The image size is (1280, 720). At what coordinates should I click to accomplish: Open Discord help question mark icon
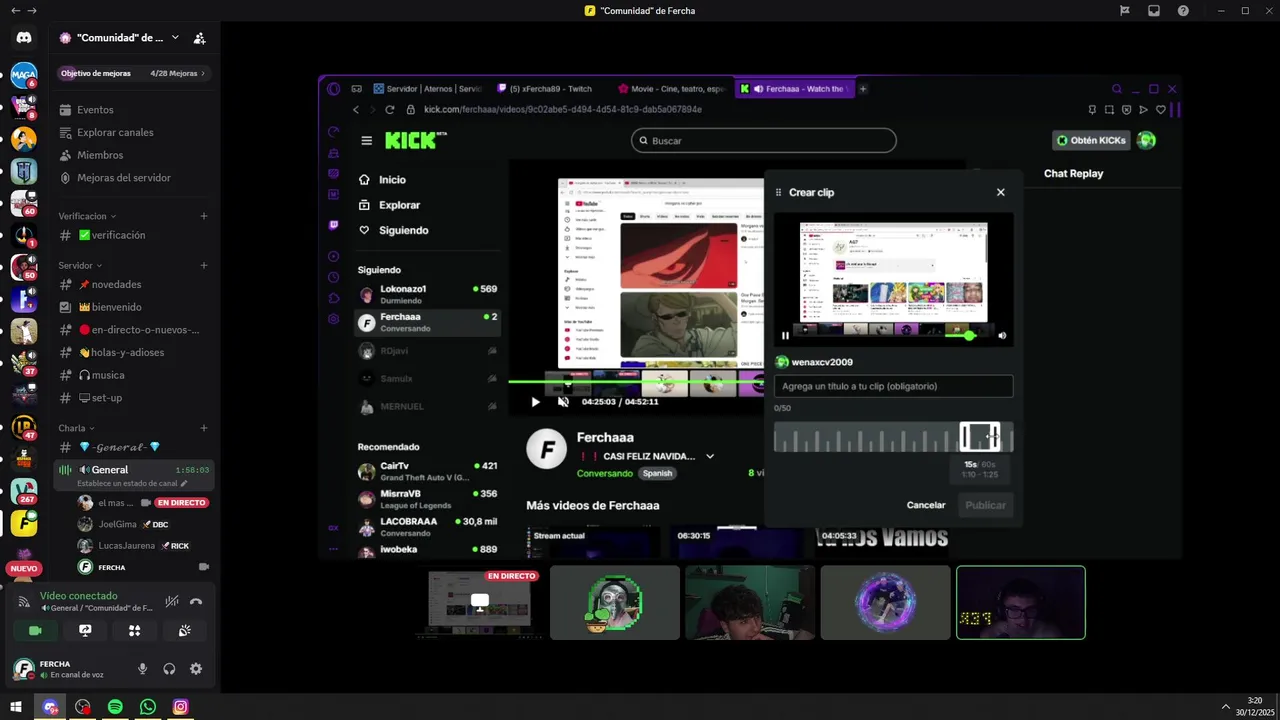point(1183,11)
